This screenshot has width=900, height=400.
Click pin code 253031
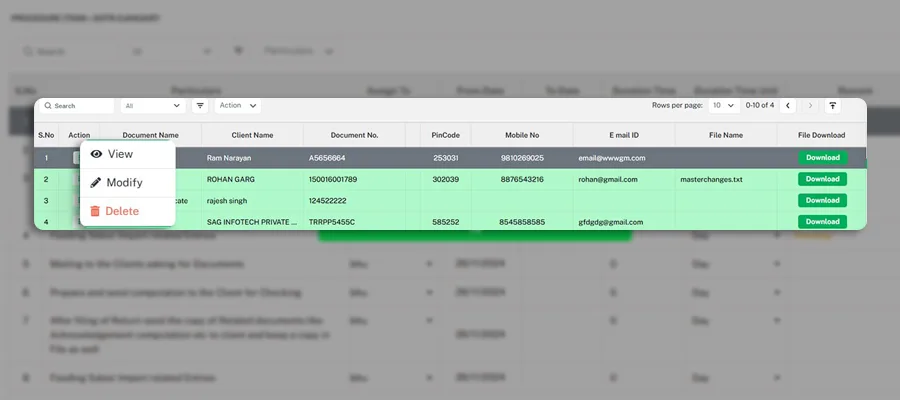446,158
